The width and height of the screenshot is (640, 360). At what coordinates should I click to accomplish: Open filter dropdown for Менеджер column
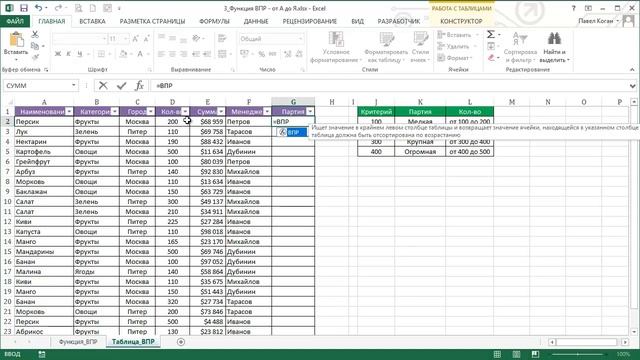[267, 111]
